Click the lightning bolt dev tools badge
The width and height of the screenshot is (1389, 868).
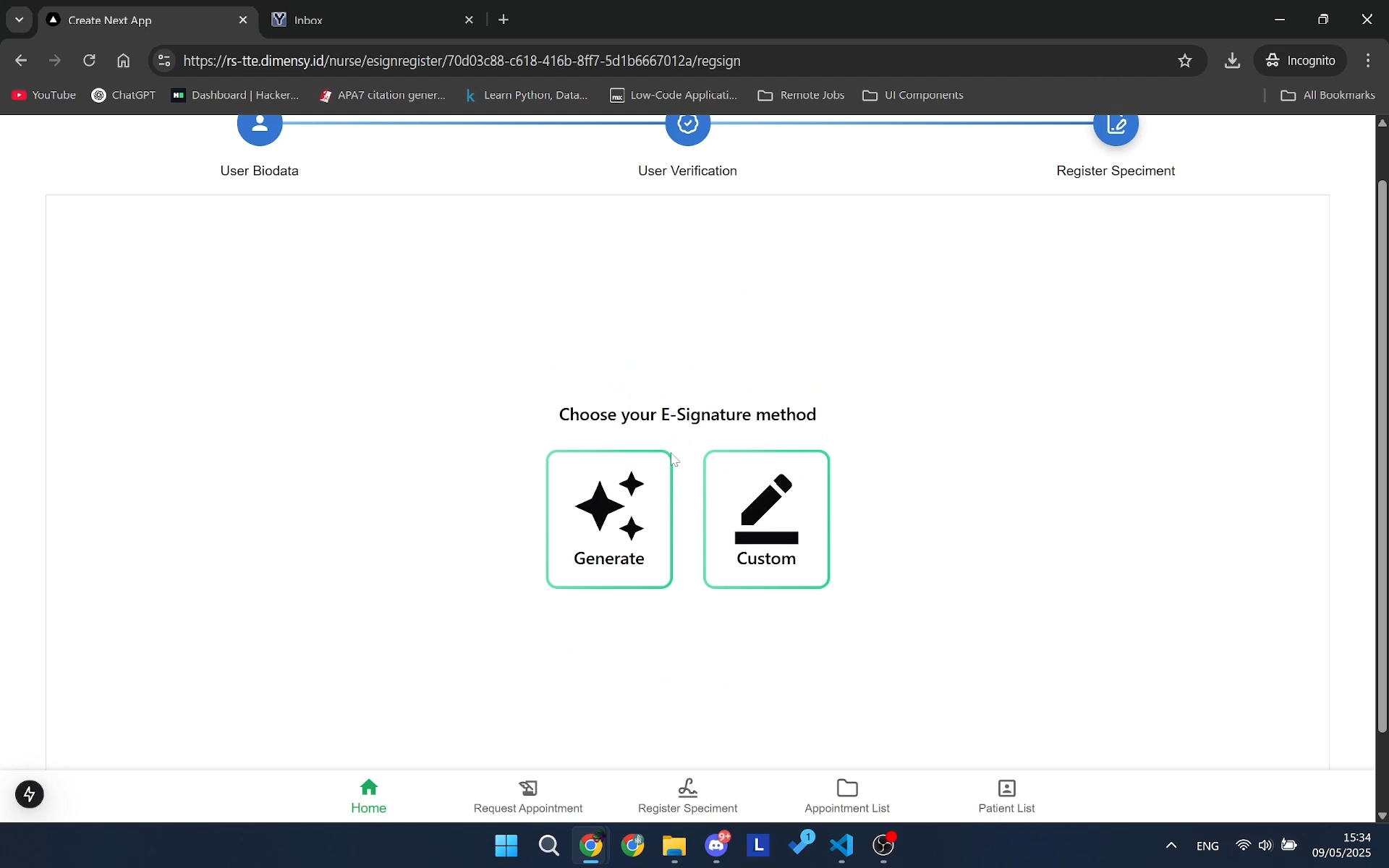[x=30, y=794]
